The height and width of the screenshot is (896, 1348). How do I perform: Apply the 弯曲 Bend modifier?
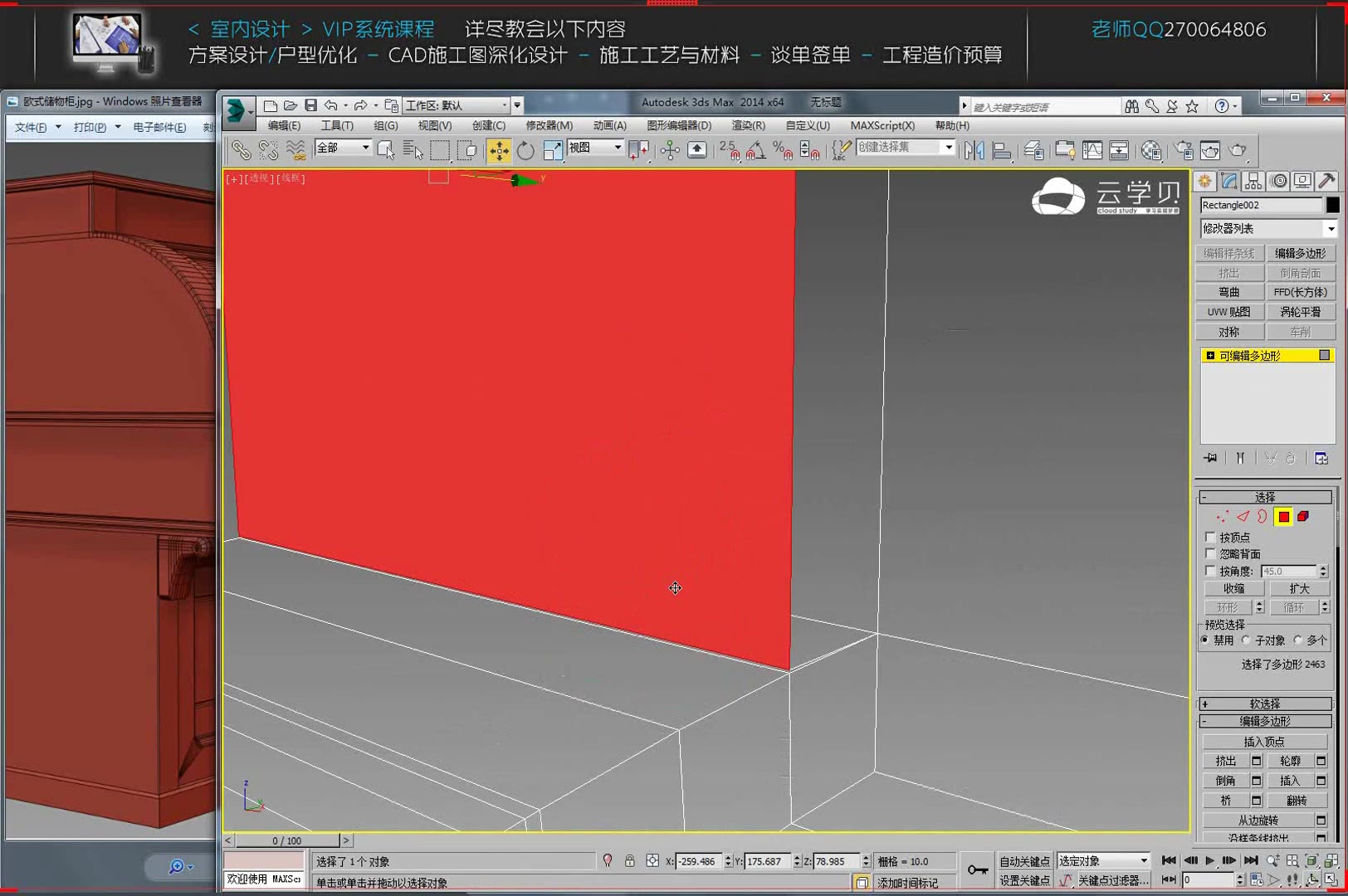tap(1229, 292)
